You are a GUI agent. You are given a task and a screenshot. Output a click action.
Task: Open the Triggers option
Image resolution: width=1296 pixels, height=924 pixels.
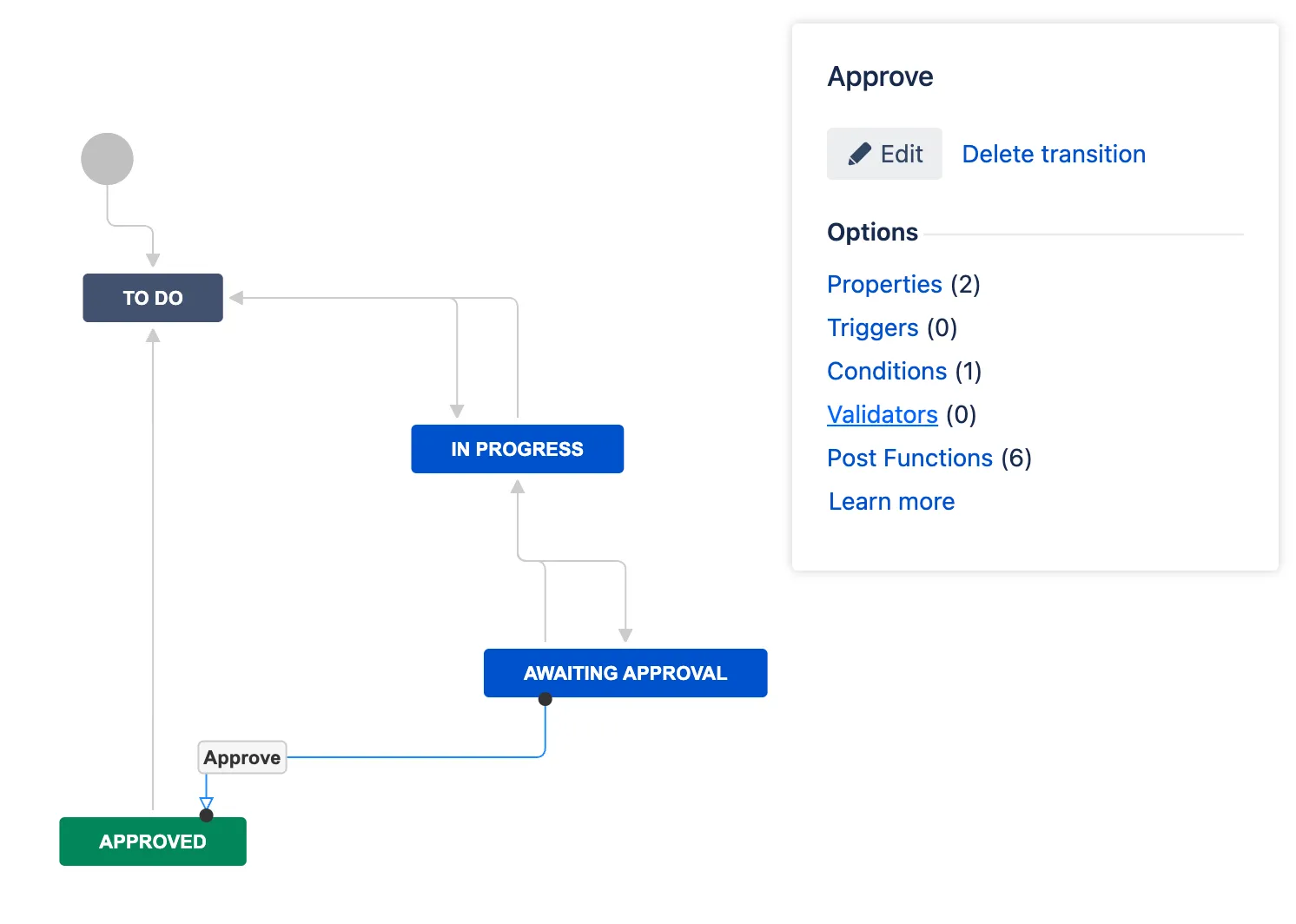(x=872, y=328)
